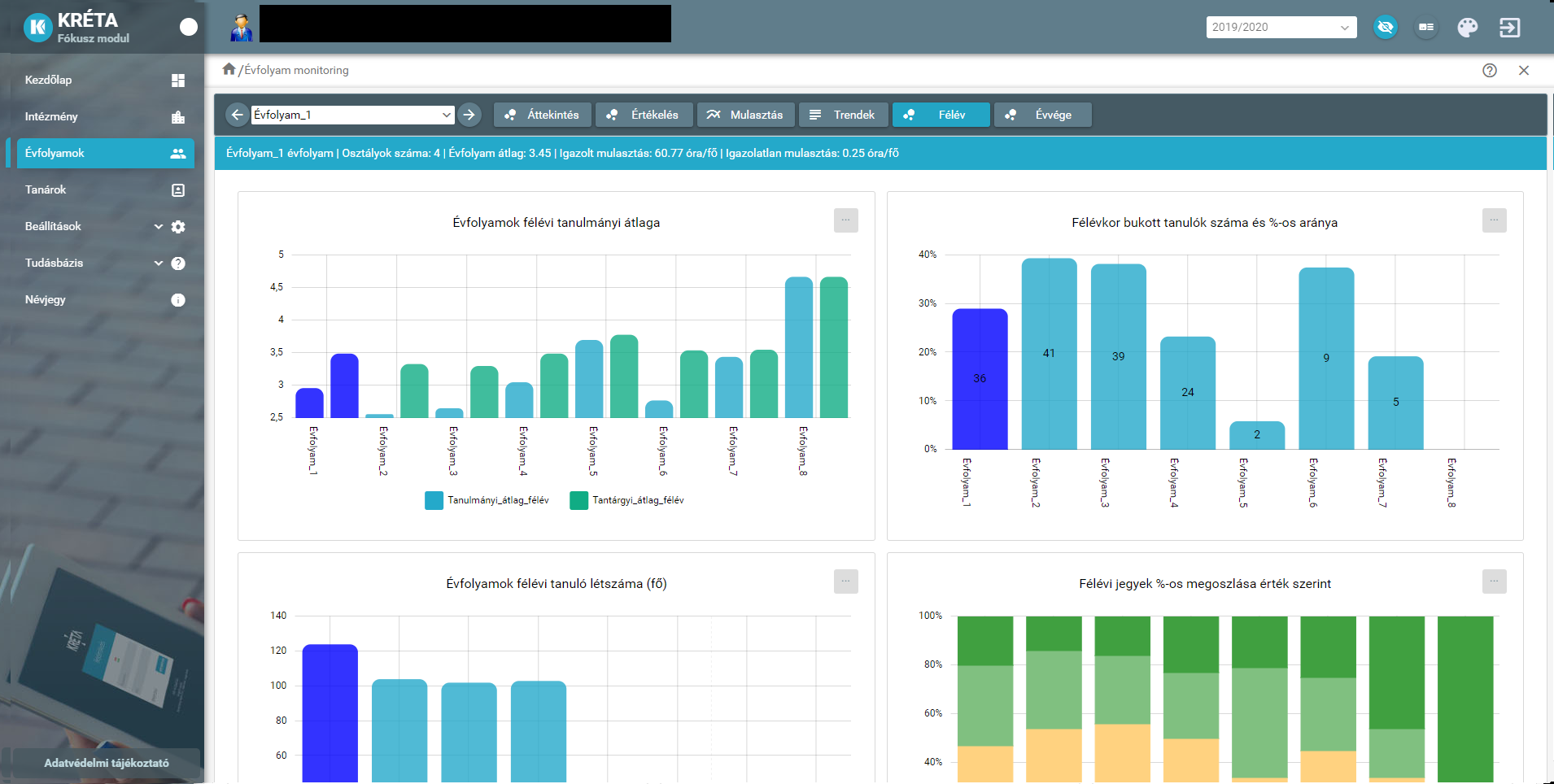Click the Évfolyamok people icon
Image resolution: width=1554 pixels, height=784 pixels.
(x=178, y=154)
